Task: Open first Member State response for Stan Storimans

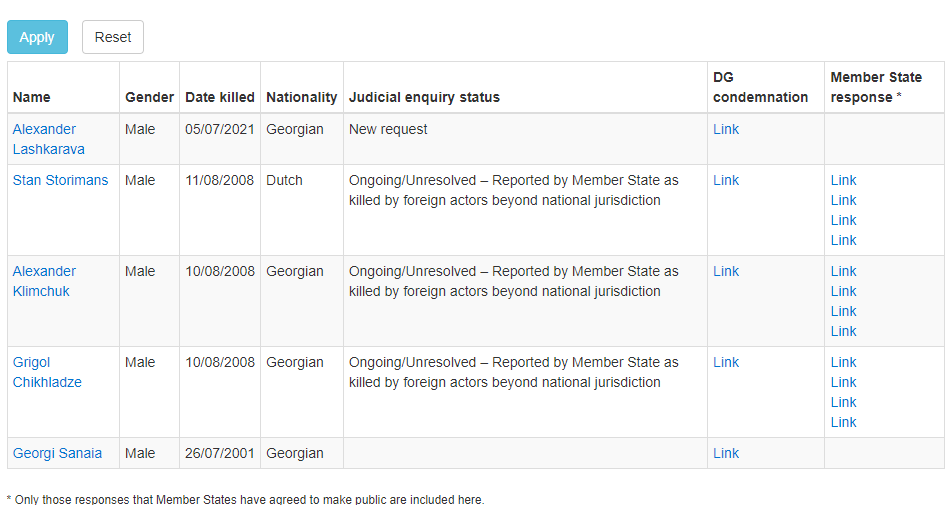Action: 843,180
